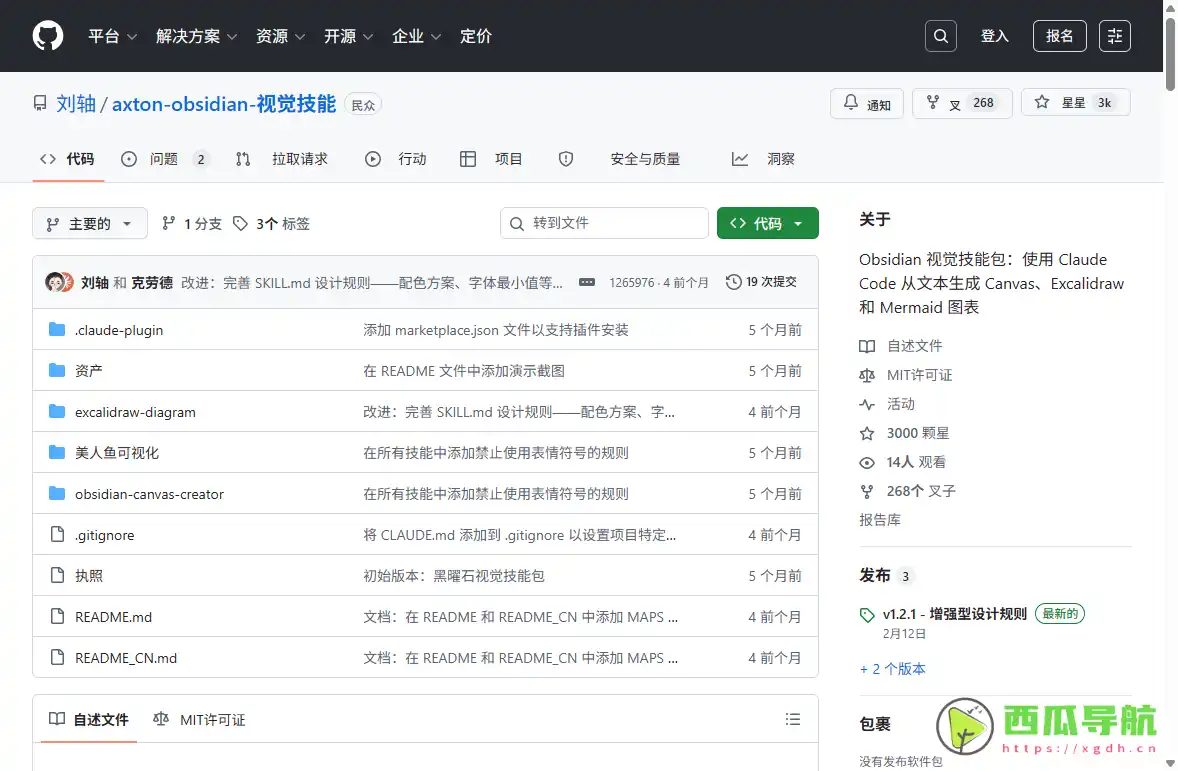Open the v1.2.1 - 增强型设计规则 release
This screenshot has height=771, width=1178.
point(954,614)
